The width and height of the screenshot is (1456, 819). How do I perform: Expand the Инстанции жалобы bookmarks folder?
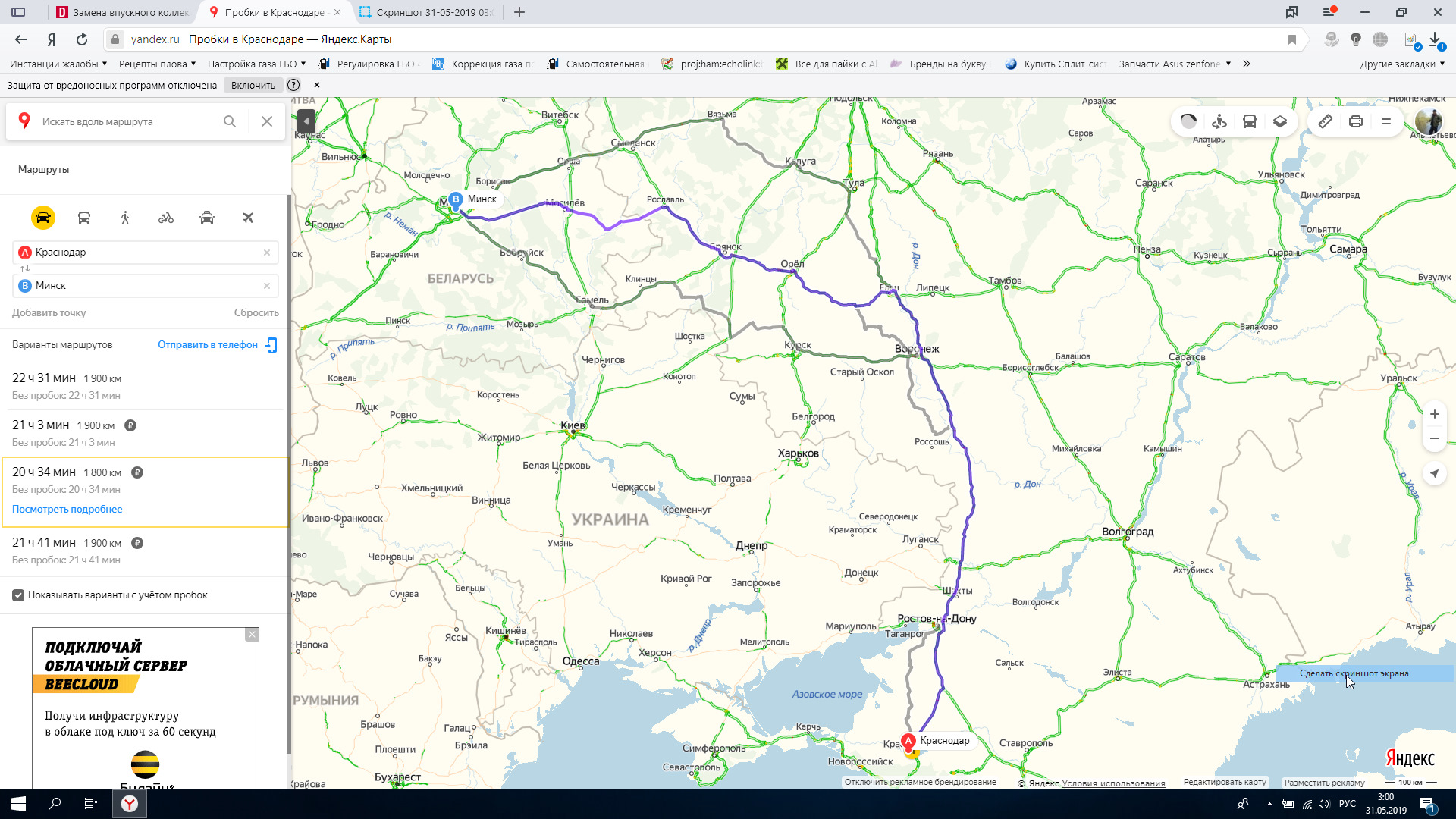(58, 64)
